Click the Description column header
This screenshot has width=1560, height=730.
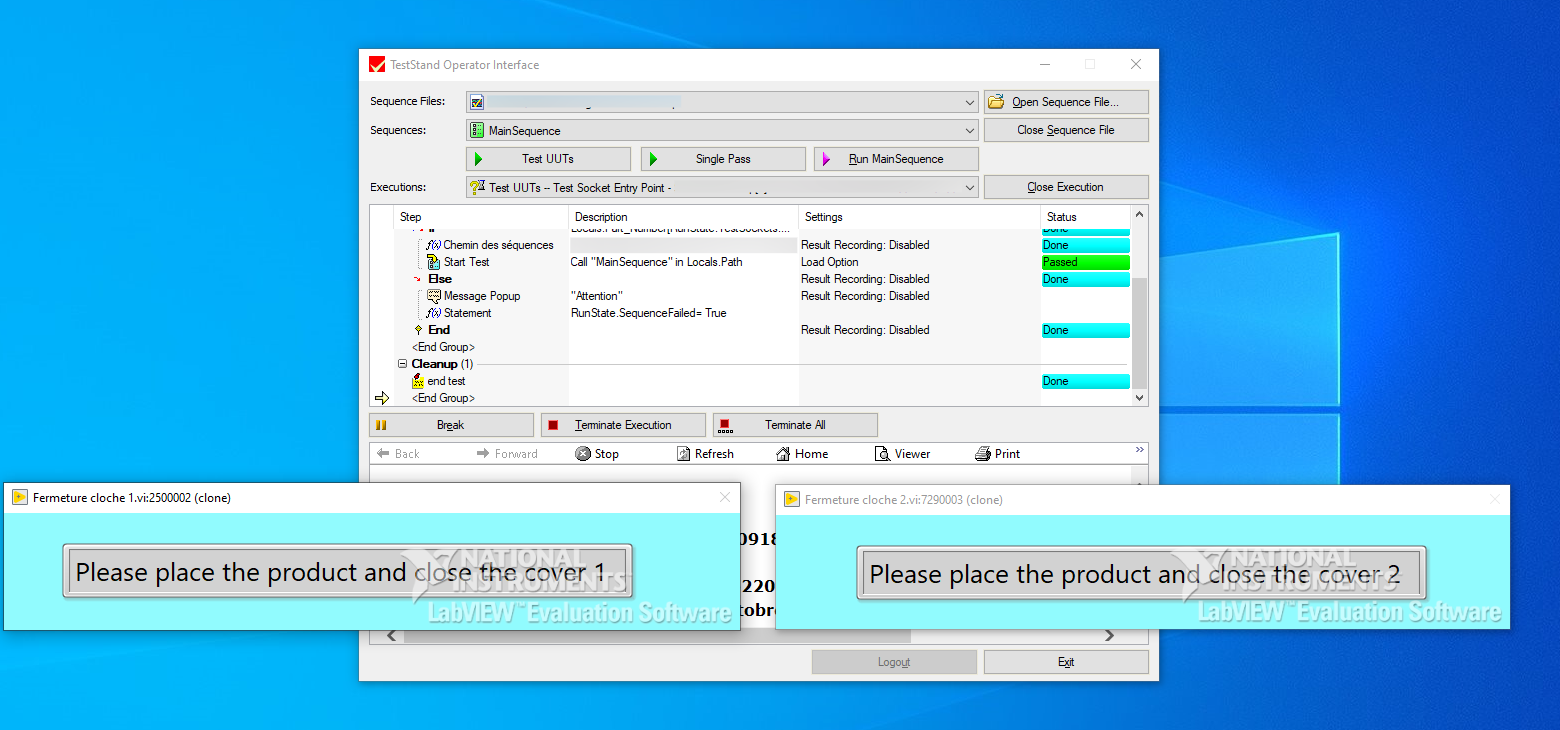click(x=601, y=217)
